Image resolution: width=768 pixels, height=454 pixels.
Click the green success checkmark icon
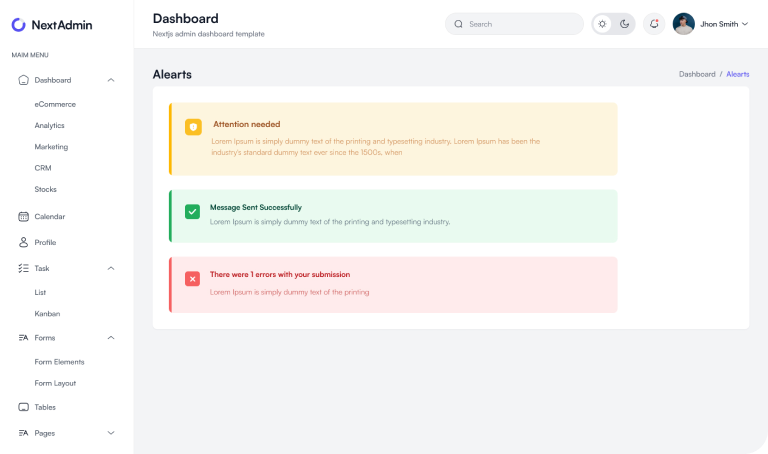[192, 211]
